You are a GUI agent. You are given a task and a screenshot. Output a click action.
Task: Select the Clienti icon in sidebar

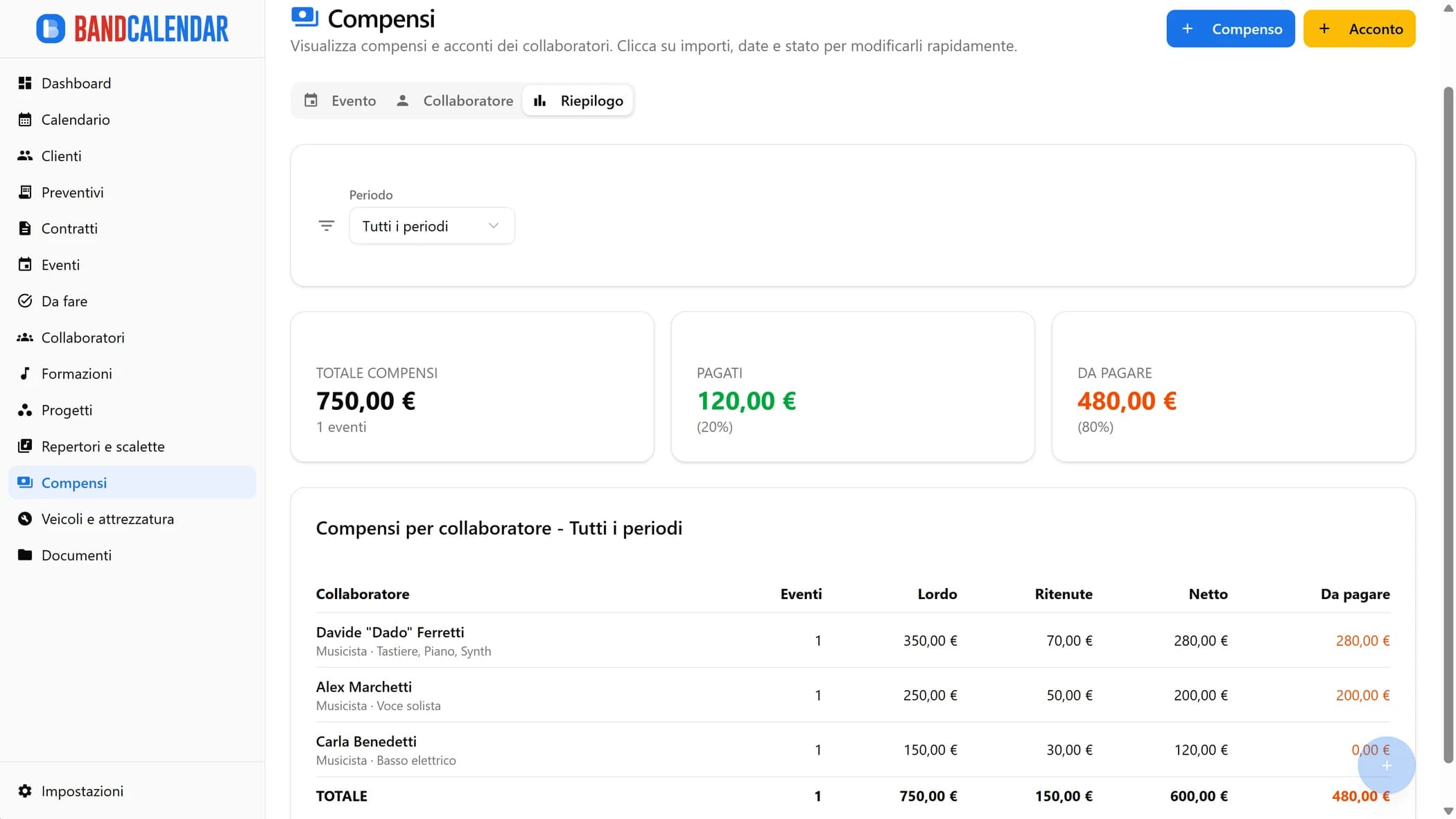25,155
